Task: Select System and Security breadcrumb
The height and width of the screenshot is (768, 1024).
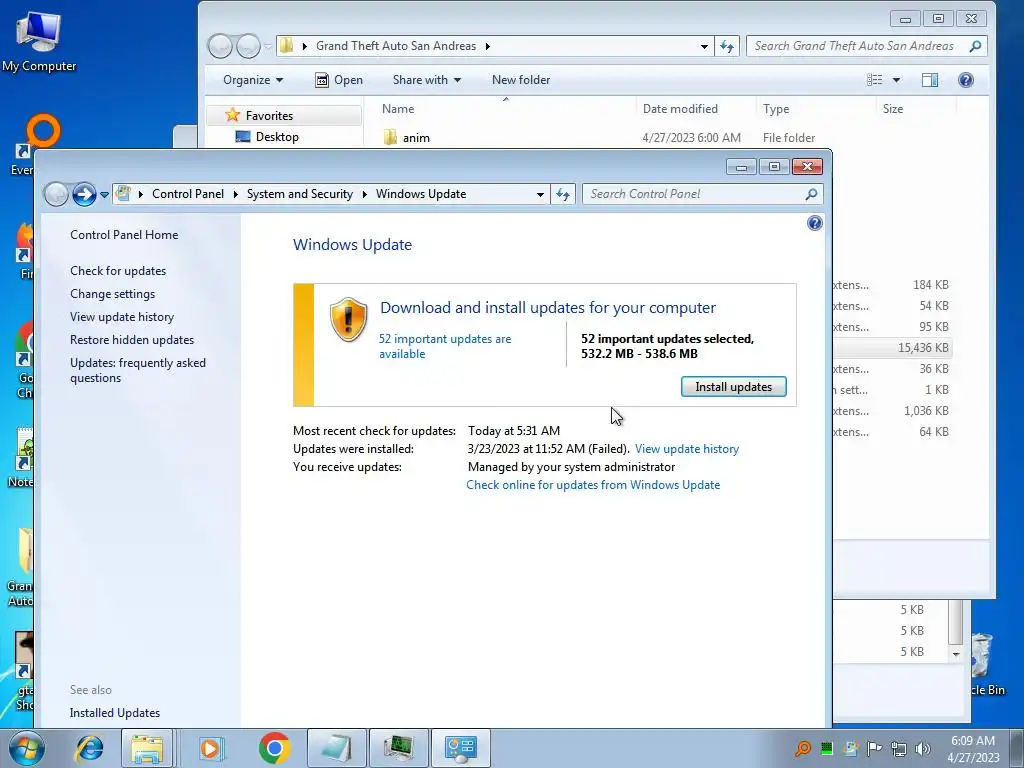Action: pos(300,194)
